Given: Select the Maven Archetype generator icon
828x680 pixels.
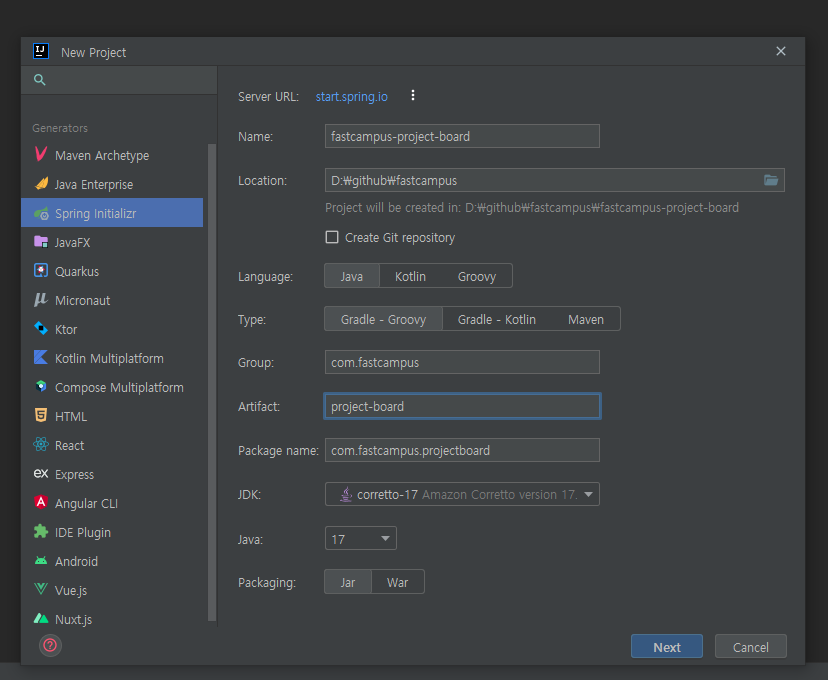Looking at the screenshot, I should [41, 155].
